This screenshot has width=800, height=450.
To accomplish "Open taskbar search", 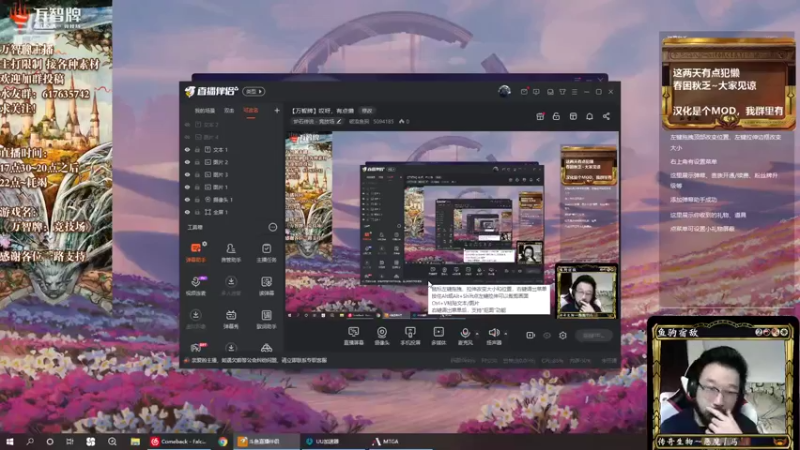I will point(30,441).
